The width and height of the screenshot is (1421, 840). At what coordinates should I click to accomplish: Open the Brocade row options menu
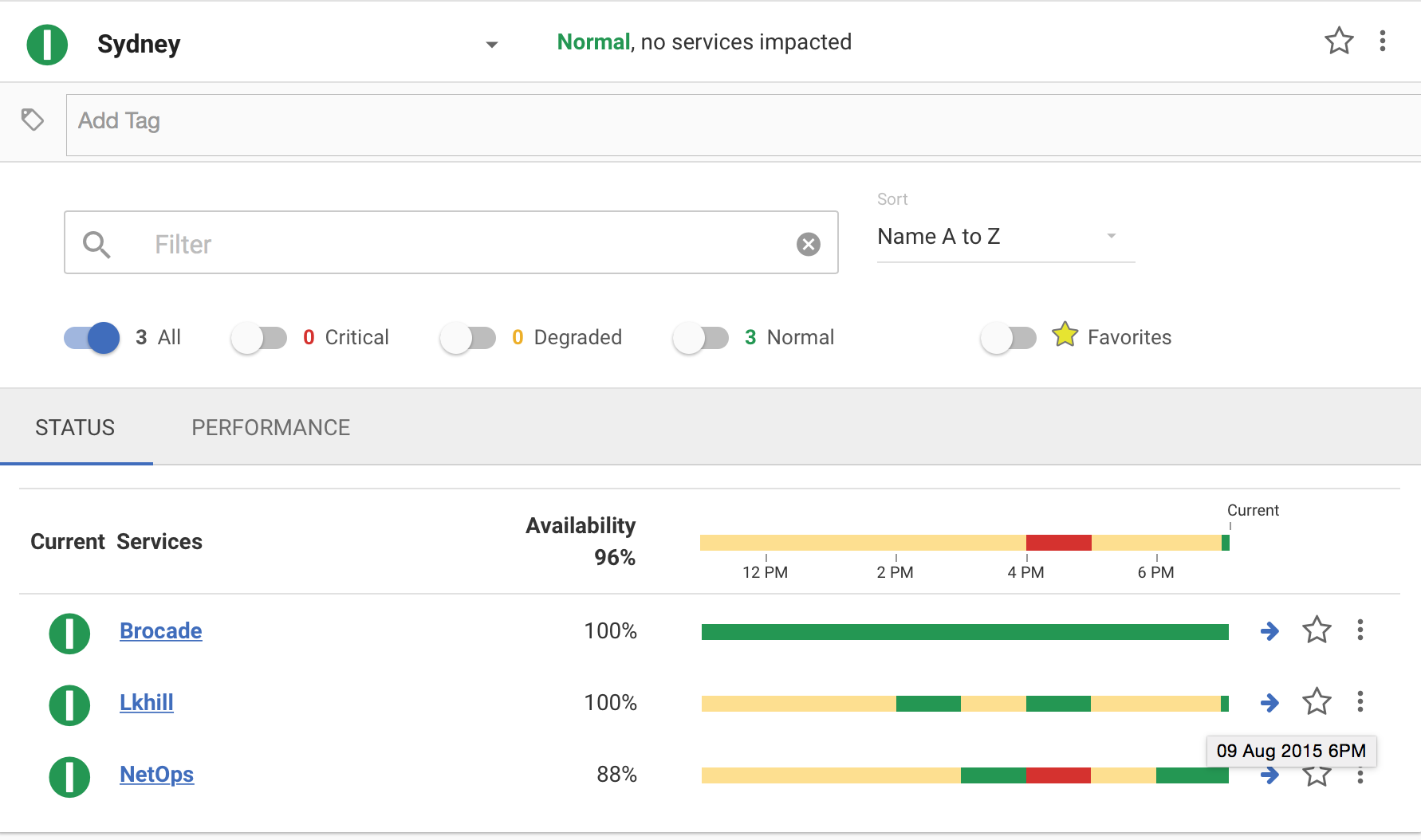coord(1360,630)
